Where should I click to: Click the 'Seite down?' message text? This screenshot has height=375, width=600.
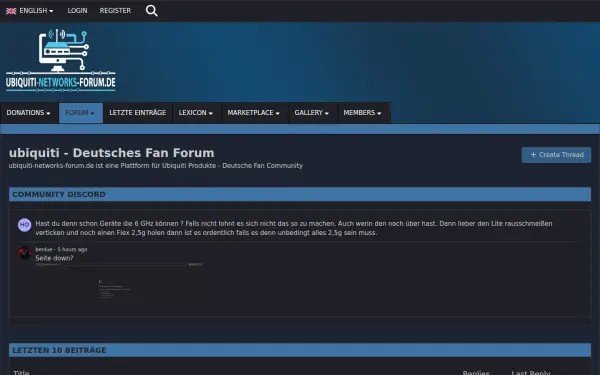54,258
